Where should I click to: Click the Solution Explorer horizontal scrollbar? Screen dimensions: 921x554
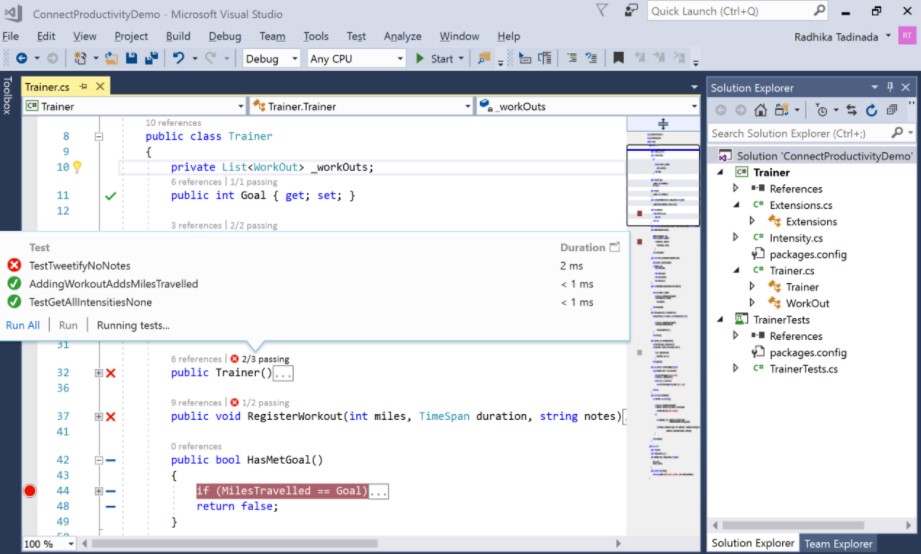coord(793,525)
